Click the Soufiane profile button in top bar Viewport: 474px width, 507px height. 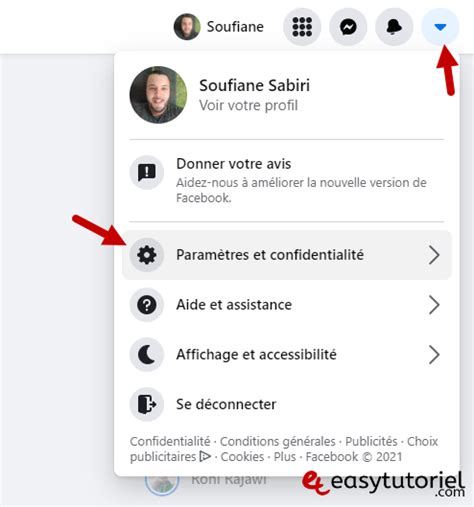(x=219, y=27)
